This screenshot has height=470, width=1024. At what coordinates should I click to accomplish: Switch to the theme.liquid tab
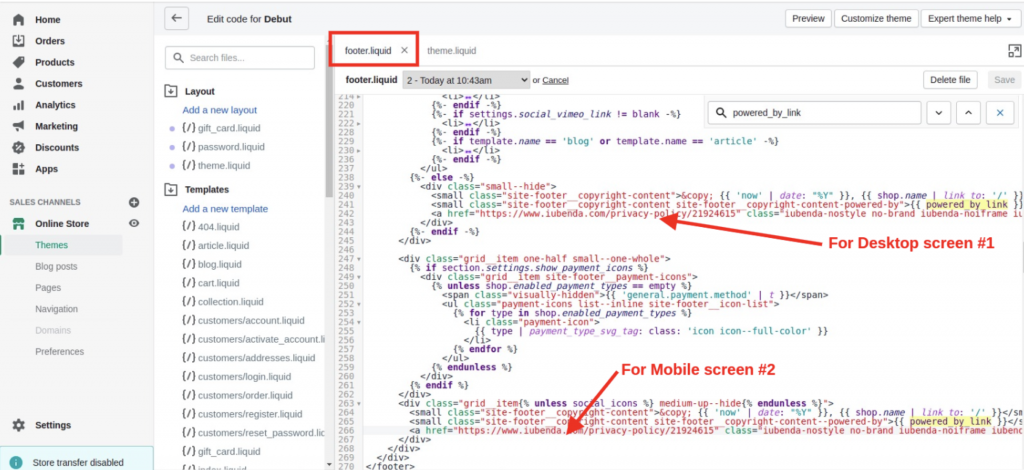click(x=451, y=50)
